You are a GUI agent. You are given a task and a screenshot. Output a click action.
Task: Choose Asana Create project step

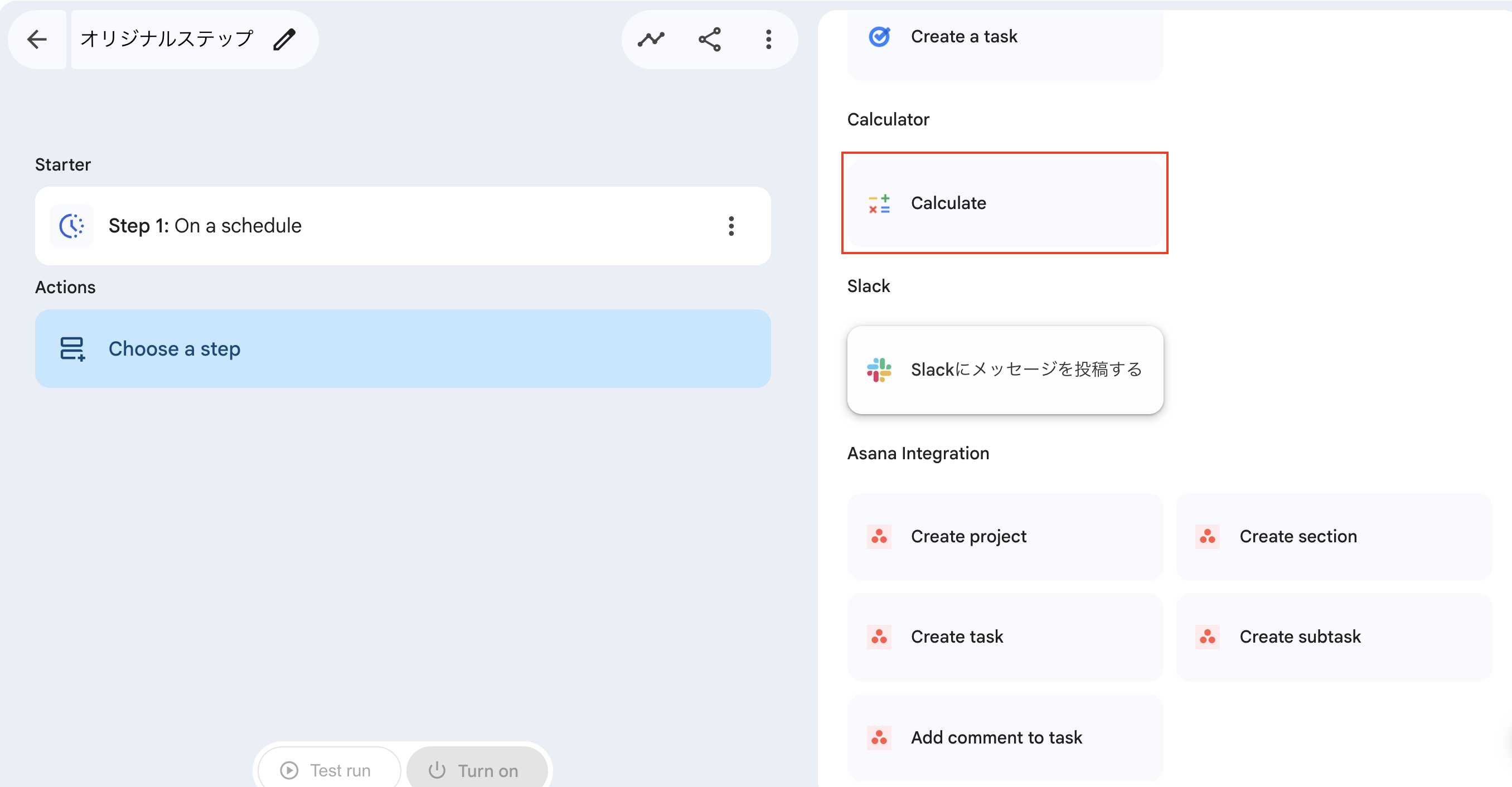(1004, 536)
